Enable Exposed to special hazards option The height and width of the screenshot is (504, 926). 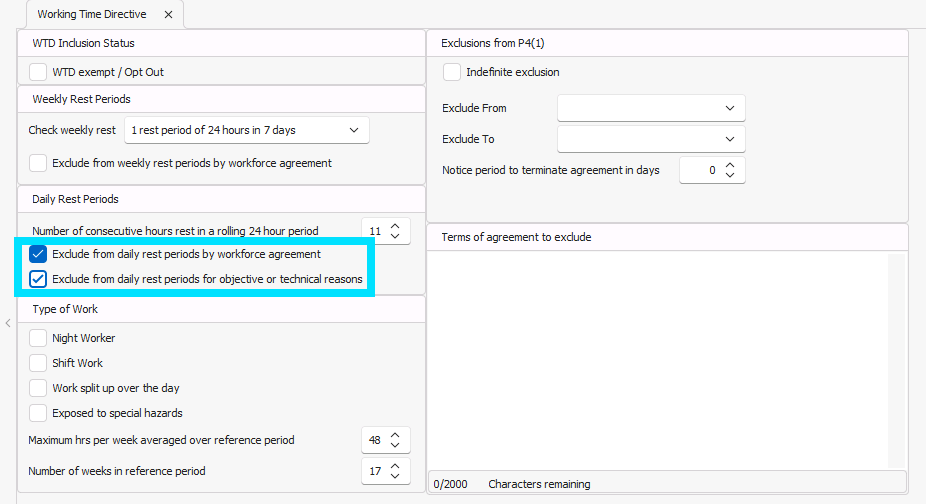(38, 413)
